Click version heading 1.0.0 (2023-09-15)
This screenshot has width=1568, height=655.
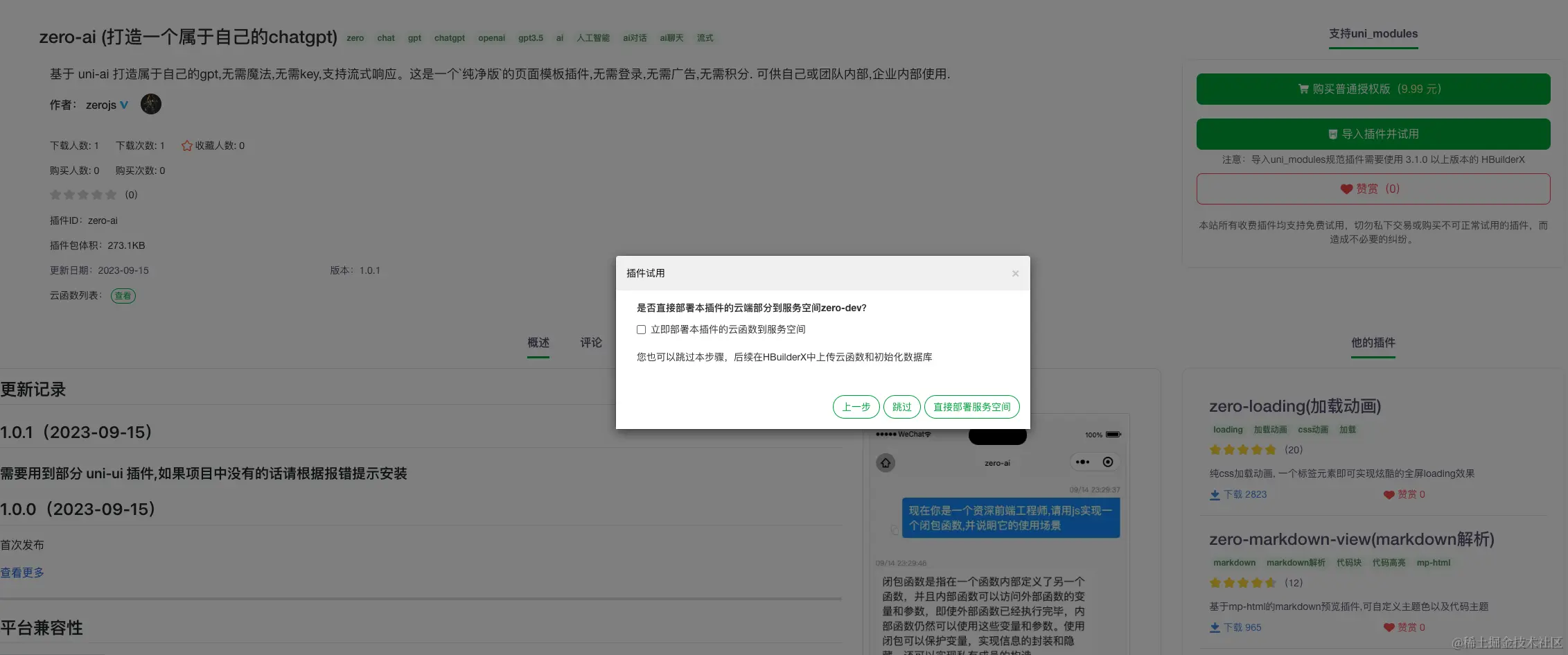(78, 509)
